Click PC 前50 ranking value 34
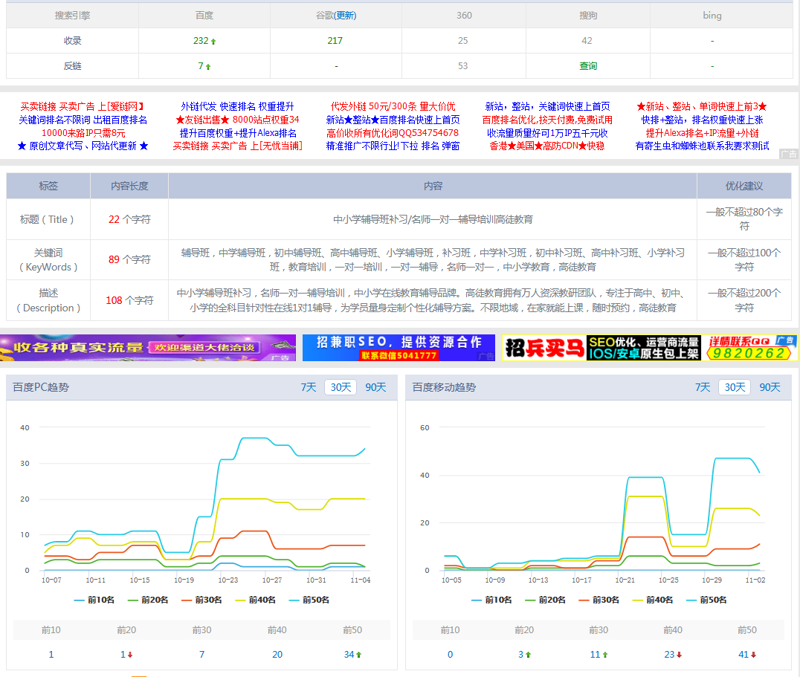 (349, 655)
